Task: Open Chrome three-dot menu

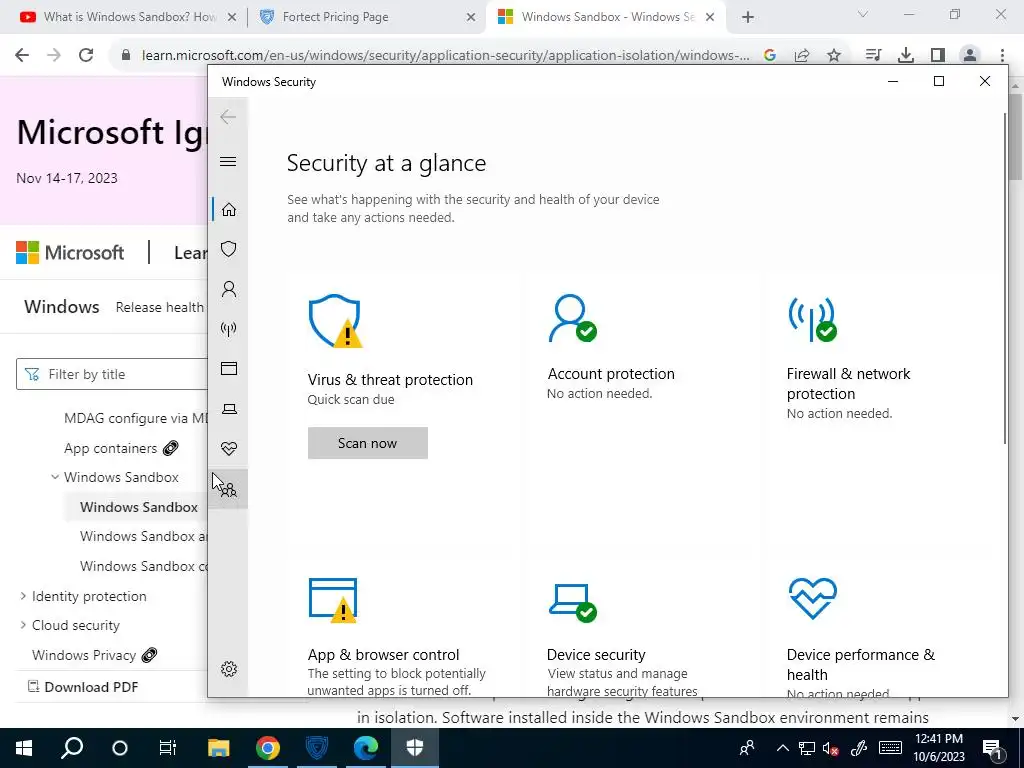Action: coord(1002,56)
